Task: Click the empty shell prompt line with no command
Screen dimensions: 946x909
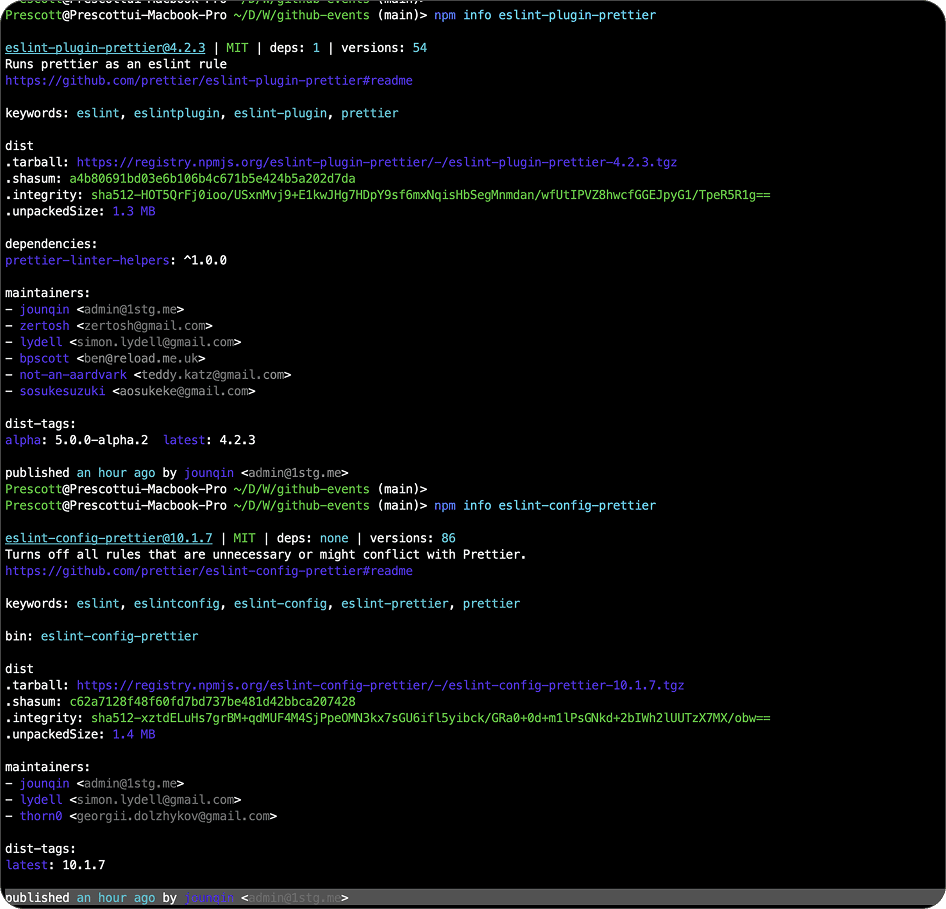Action: pyautogui.click(x=216, y=489)
